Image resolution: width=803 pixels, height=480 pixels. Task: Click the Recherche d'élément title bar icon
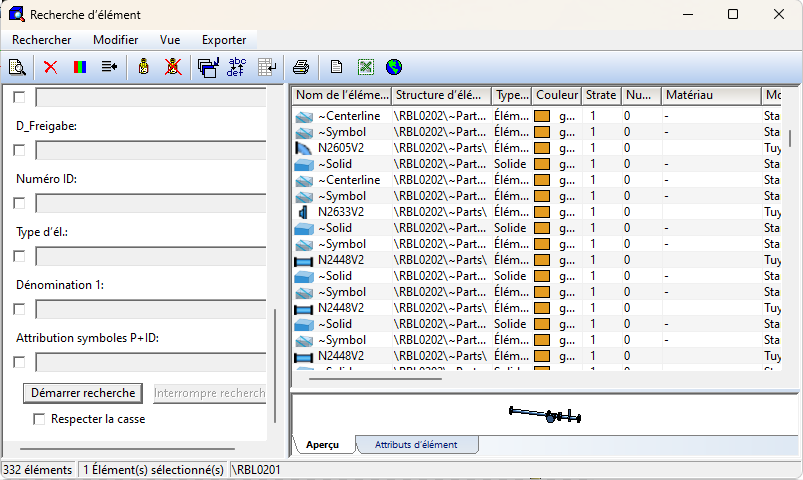tap(17, 14)
